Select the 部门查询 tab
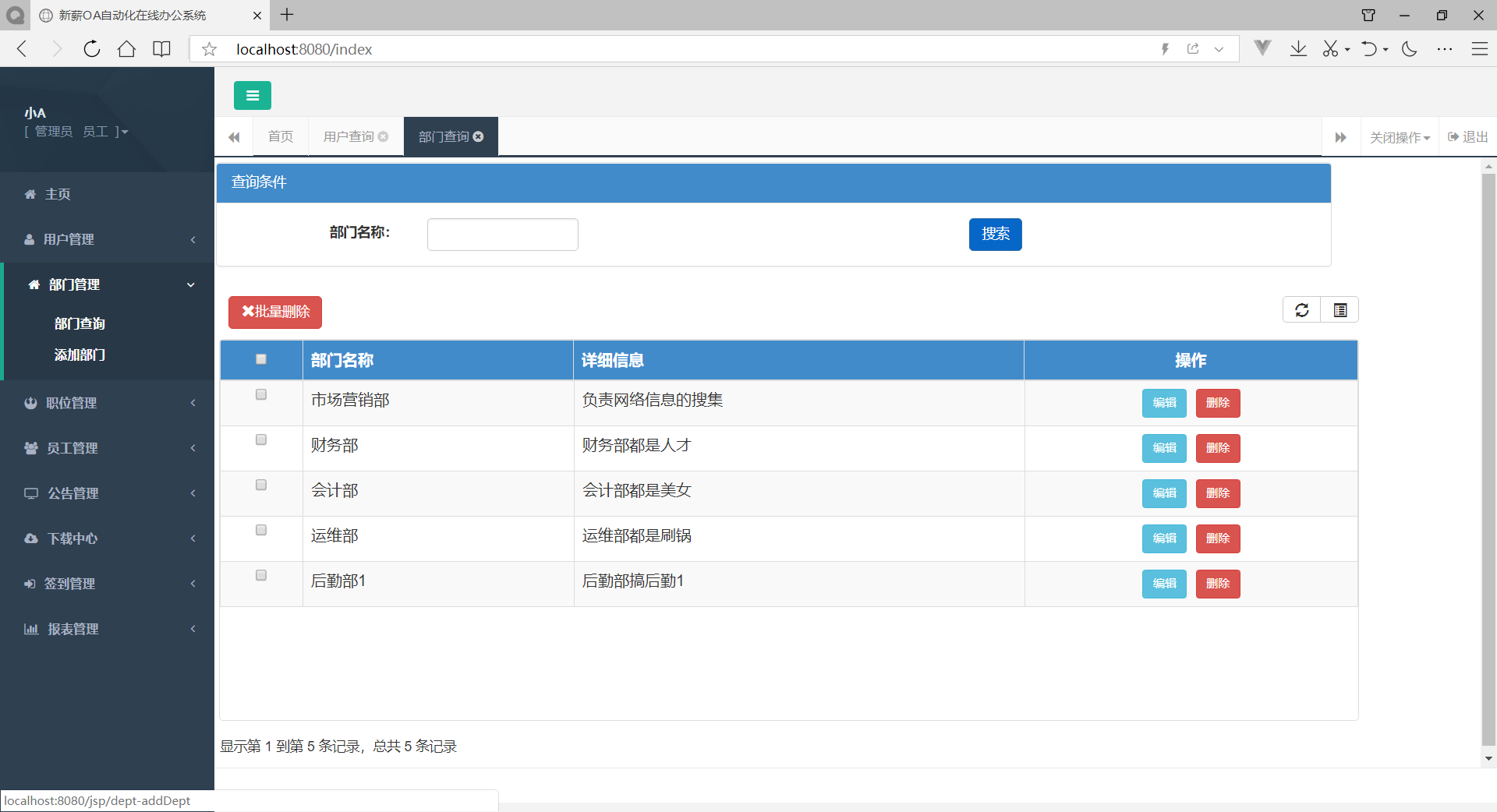The width and height of the screenshot is (1497, 812). coord(451,136)
